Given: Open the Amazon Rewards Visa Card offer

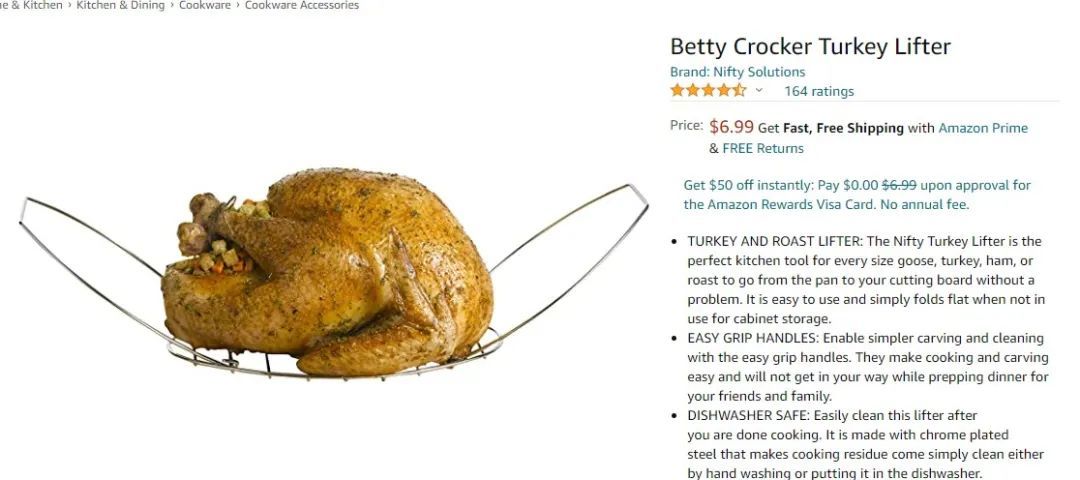Looking at the screenshot, I should pos(857,195).
